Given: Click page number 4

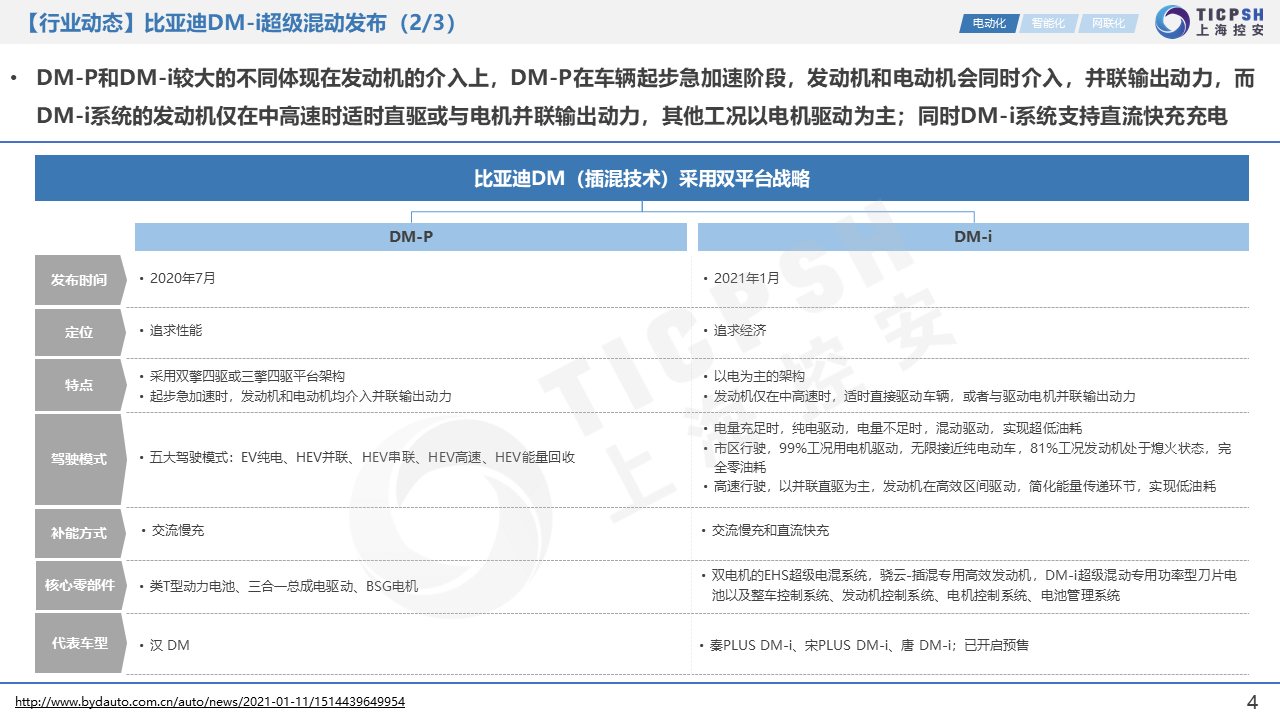Looking at the screenshot, I should click(1252, 701).
